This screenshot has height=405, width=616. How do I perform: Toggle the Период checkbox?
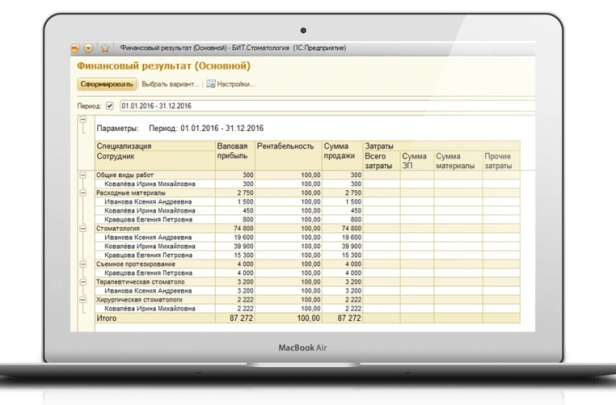110,104
